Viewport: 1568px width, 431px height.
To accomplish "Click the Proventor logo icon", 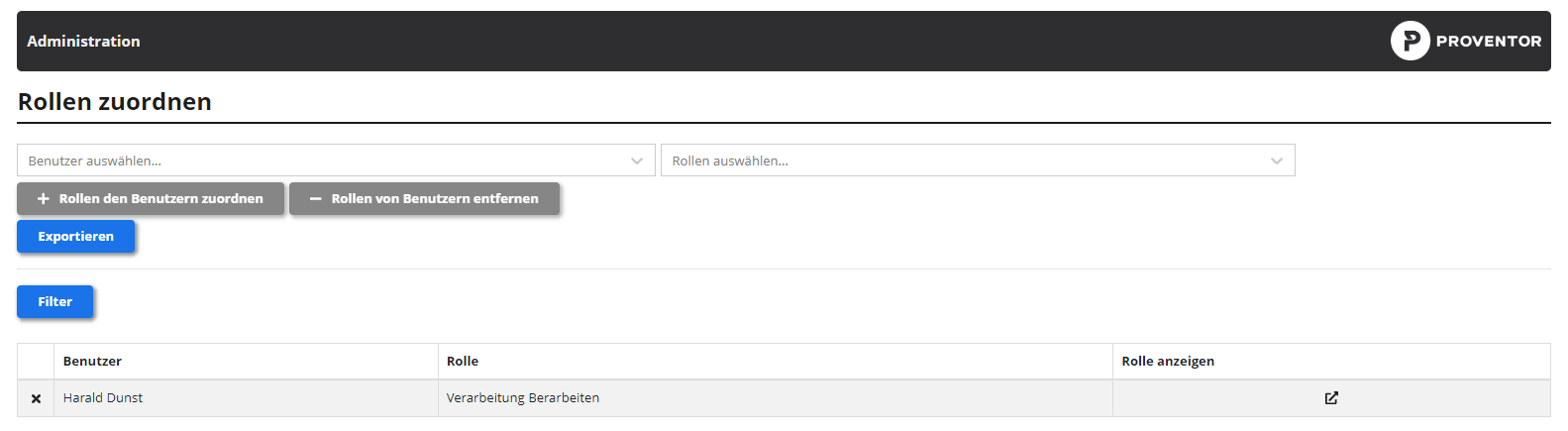I will click(1410, 41).
